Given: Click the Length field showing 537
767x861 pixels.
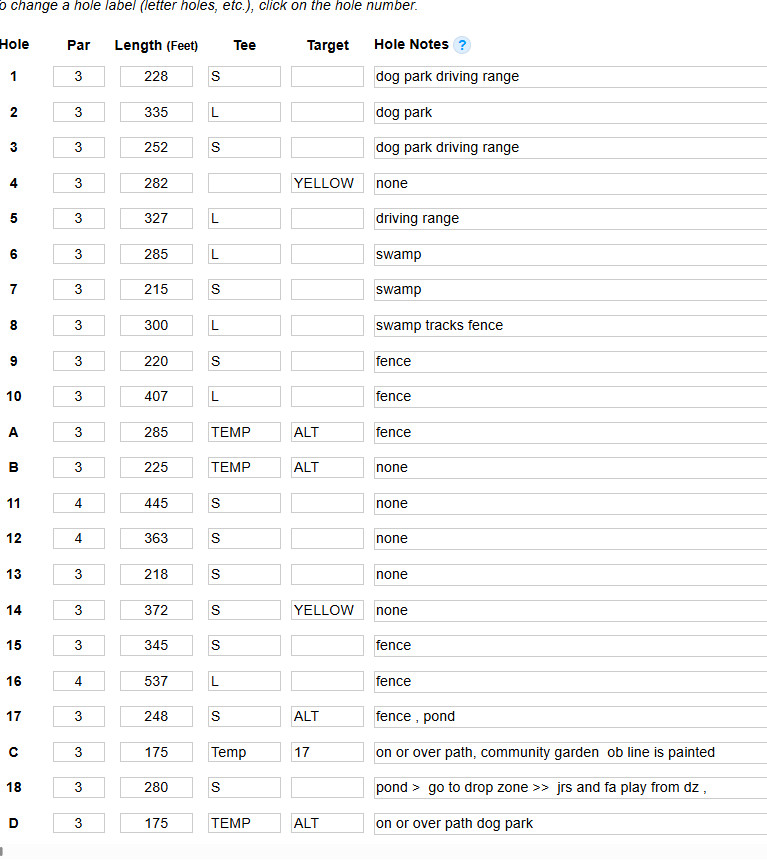Looking at the screenshot, I should 156,681.
